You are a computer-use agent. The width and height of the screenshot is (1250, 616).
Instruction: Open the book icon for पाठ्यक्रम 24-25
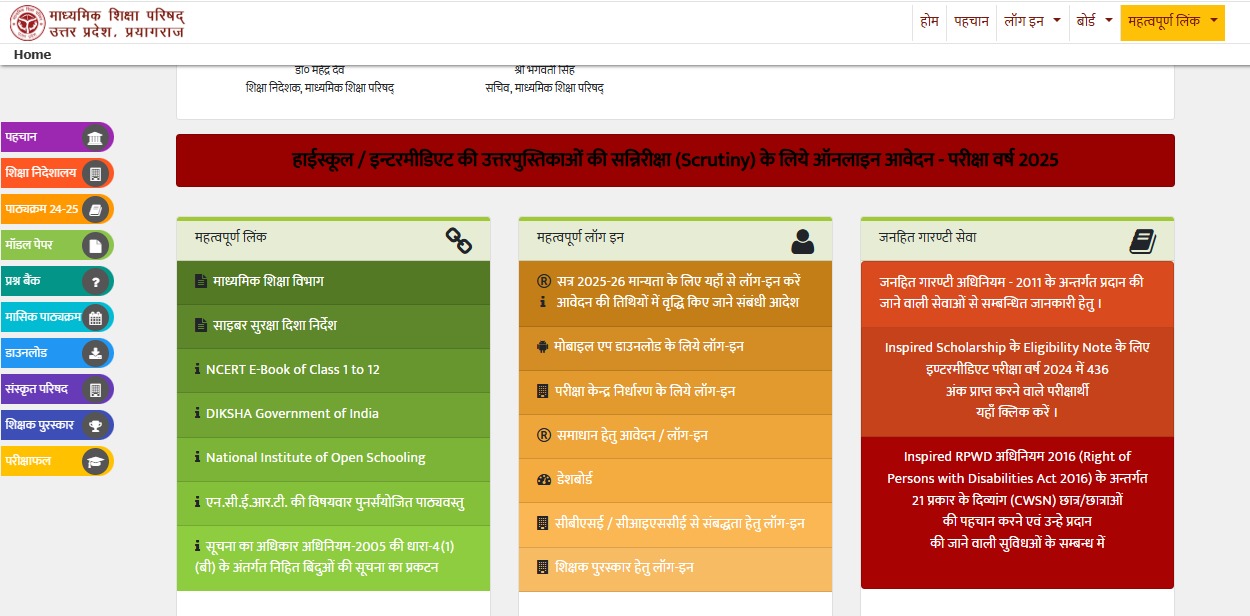coord(95,210)
